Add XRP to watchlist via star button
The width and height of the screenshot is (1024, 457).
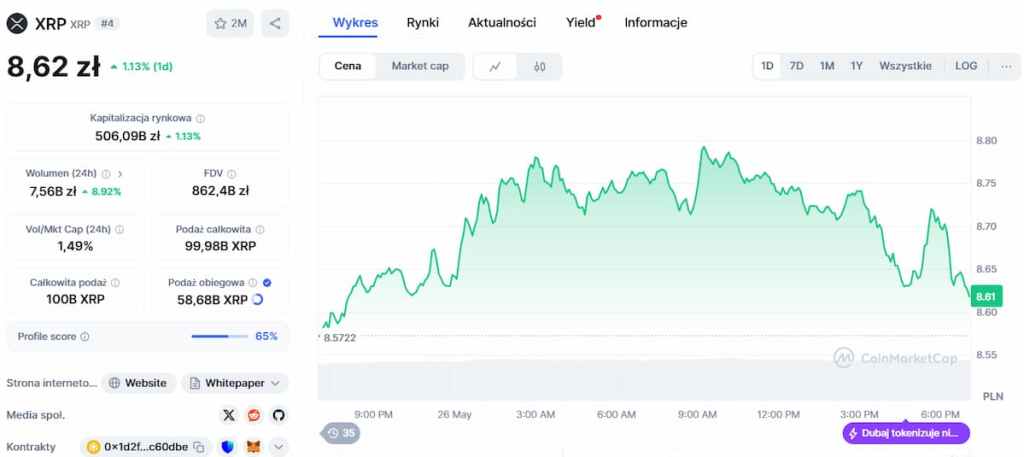(230, 23)
